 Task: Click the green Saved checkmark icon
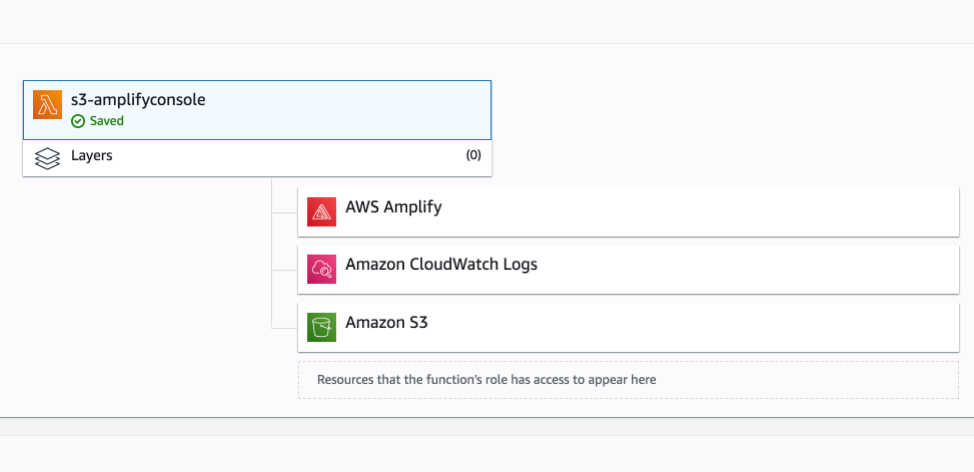(x=77, y=121)
